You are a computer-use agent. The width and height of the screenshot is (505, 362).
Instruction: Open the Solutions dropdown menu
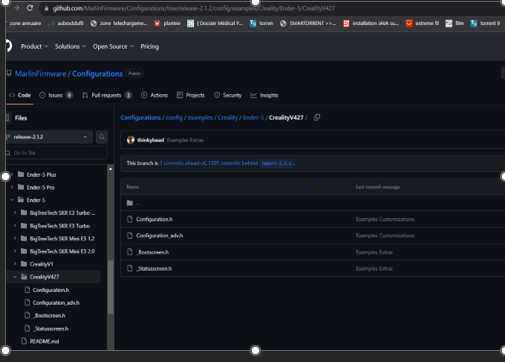tap(70, 46)
